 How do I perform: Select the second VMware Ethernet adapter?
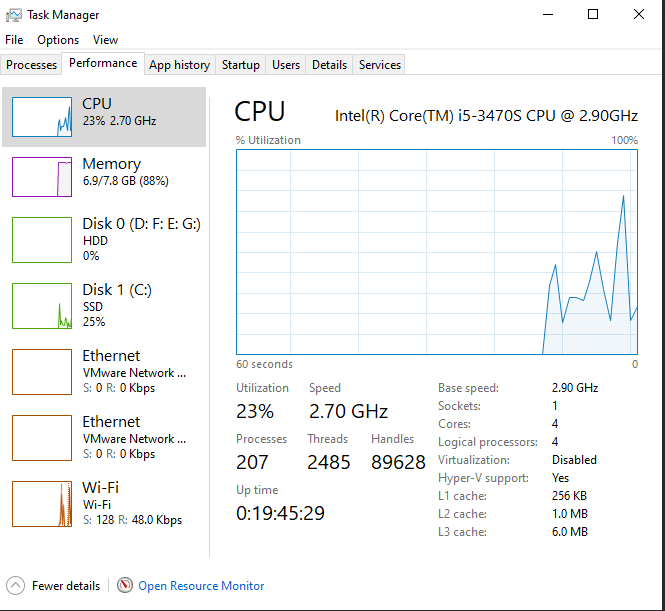pos(42,438)
